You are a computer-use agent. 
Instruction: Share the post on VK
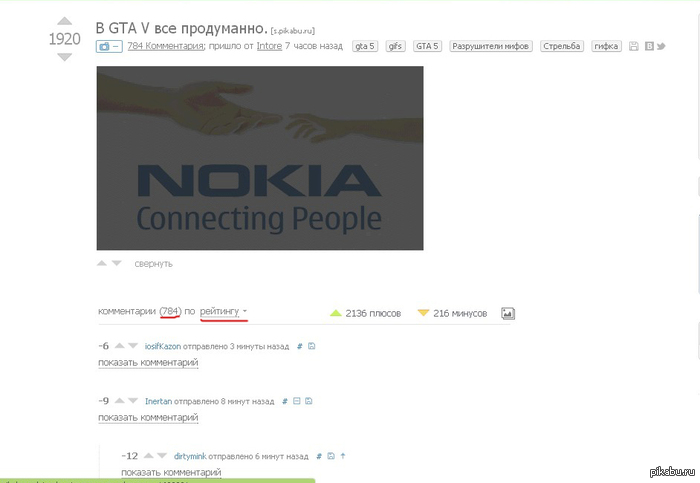coord(649,46)
